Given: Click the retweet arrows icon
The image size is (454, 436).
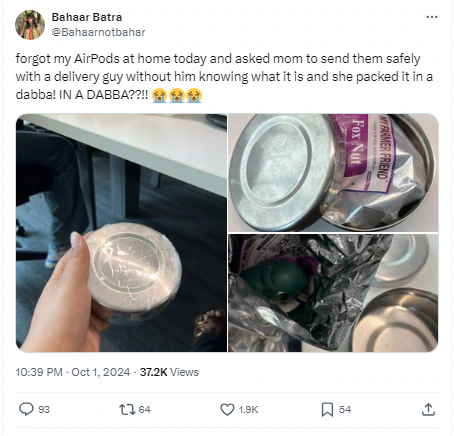Looking at the screenshot, I should [127, 409].
